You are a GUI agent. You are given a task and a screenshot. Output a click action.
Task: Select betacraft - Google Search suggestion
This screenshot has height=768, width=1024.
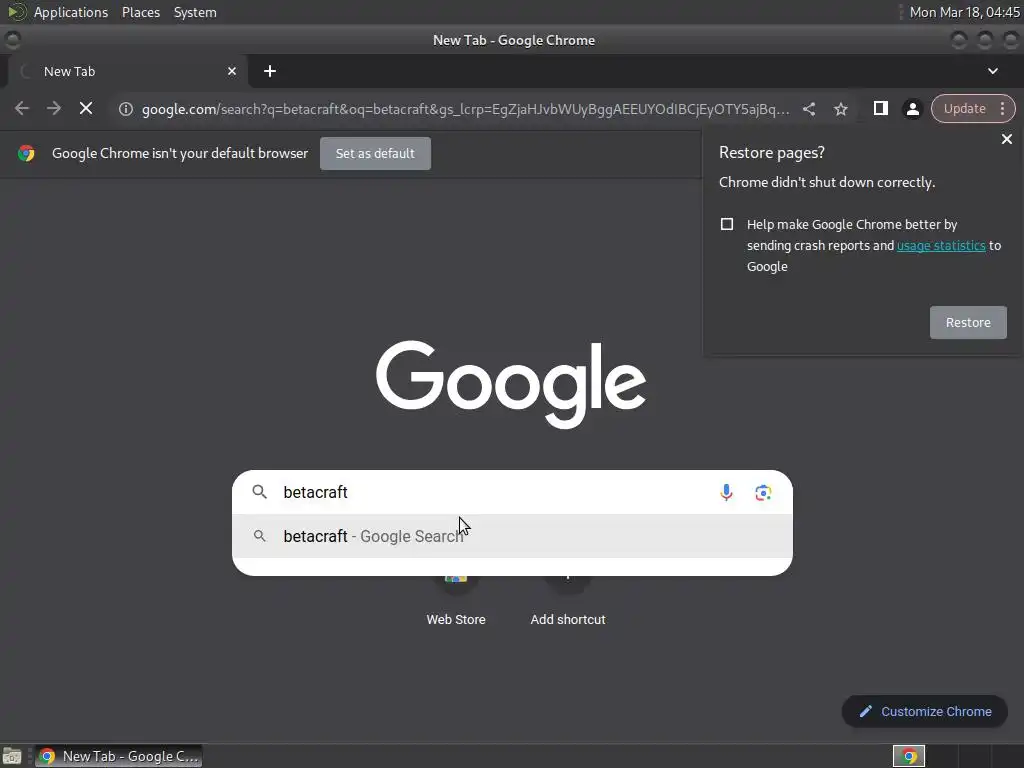(x=512, y=536)
